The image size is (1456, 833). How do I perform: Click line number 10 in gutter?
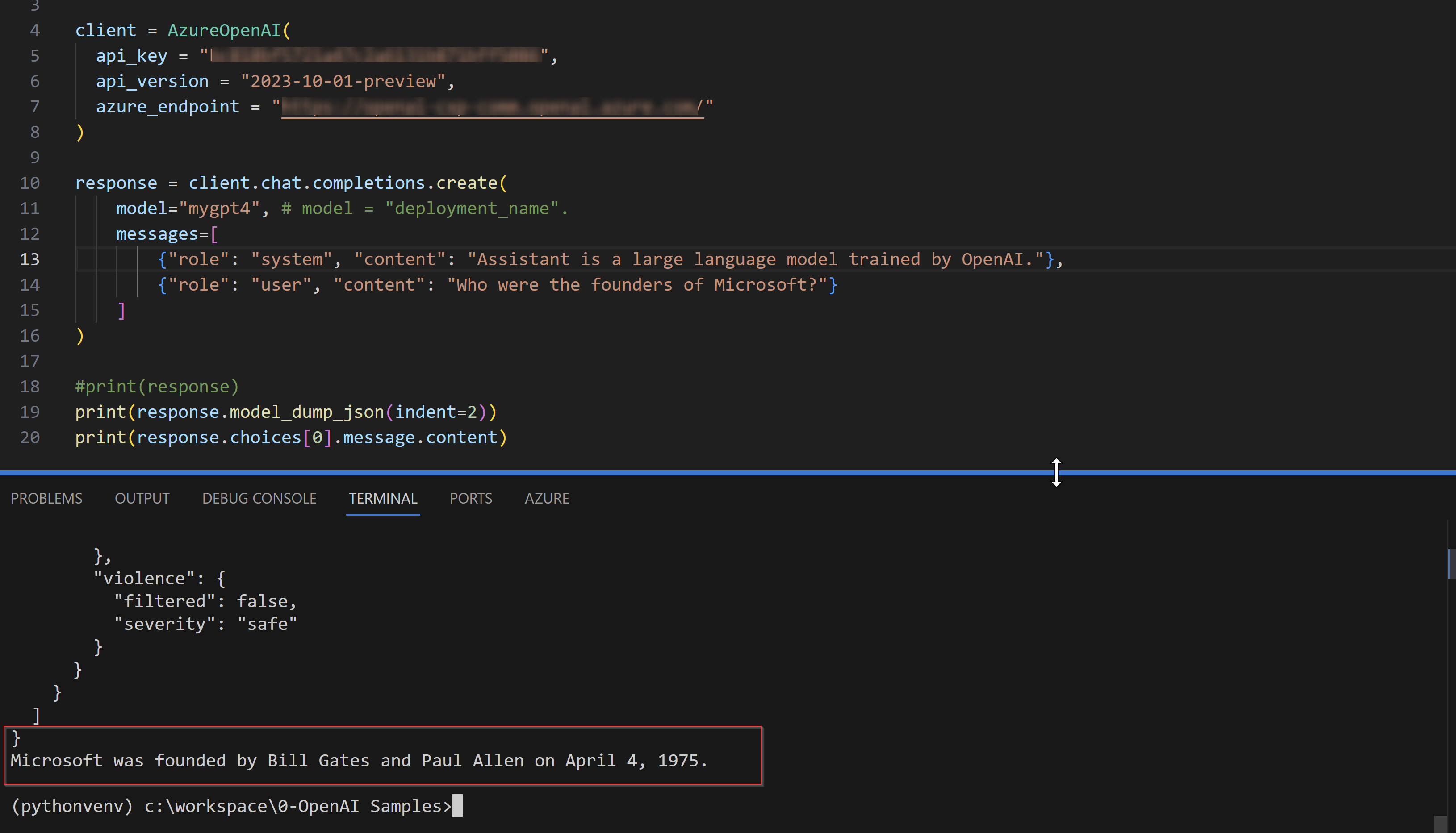[x=30, y=183]
